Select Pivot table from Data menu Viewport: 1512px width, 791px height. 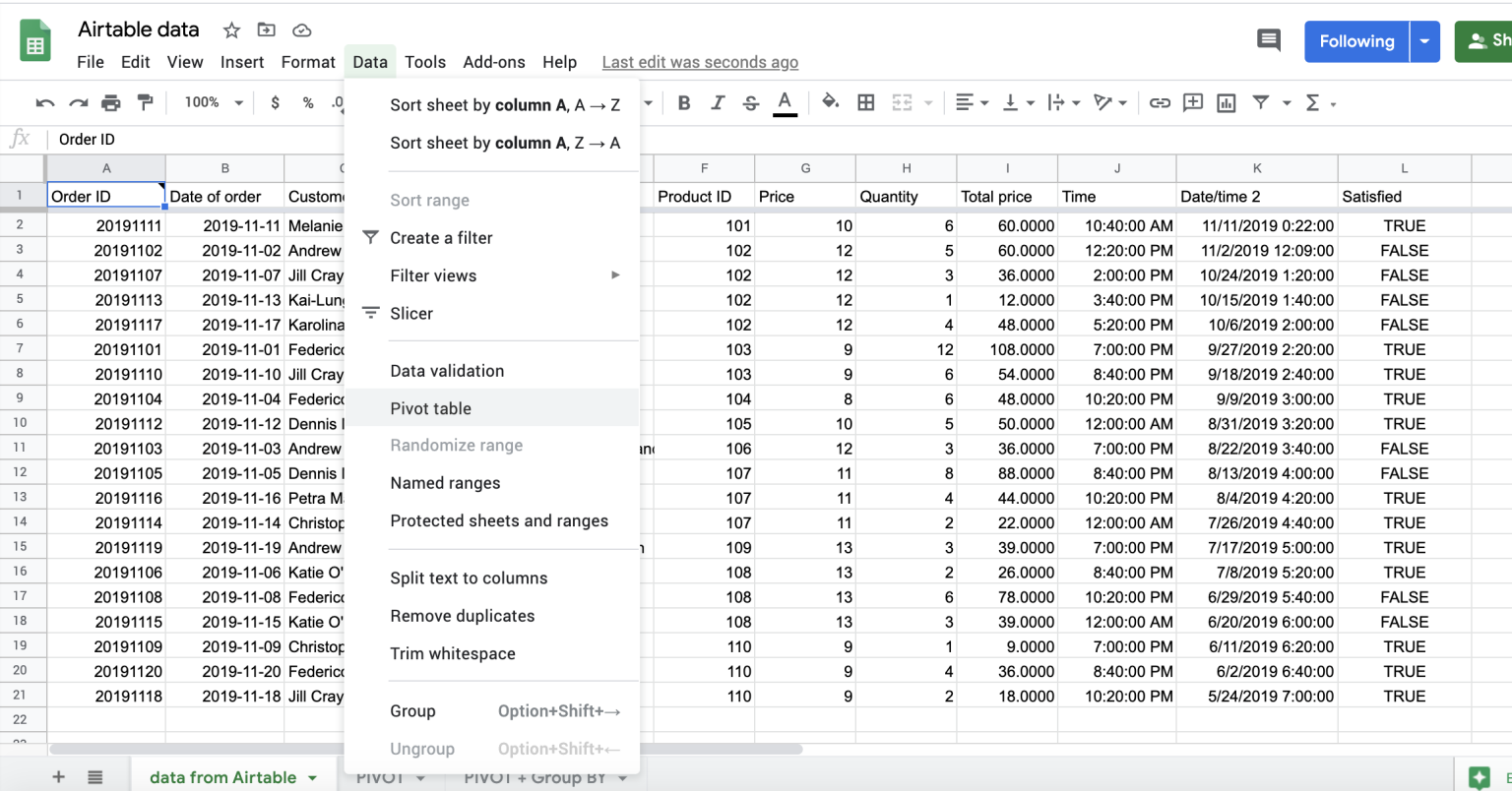tap(430, 408)
